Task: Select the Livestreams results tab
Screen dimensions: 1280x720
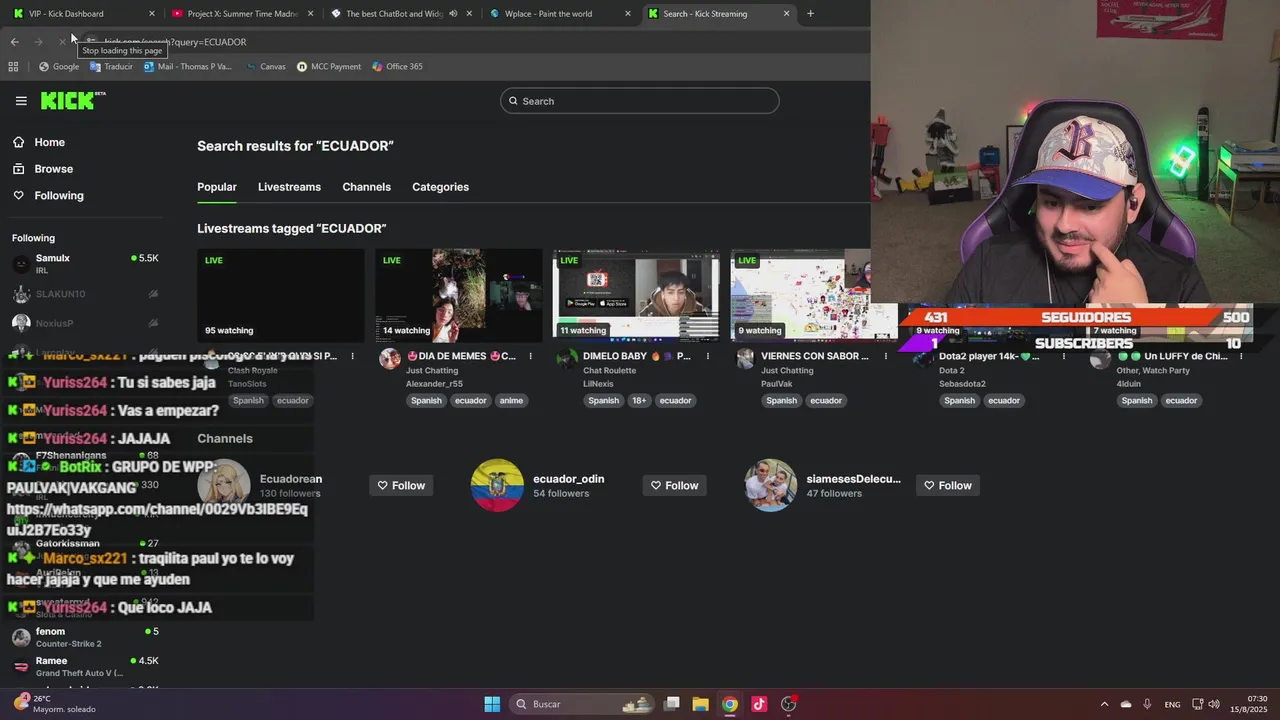Action: pos(289,187)
